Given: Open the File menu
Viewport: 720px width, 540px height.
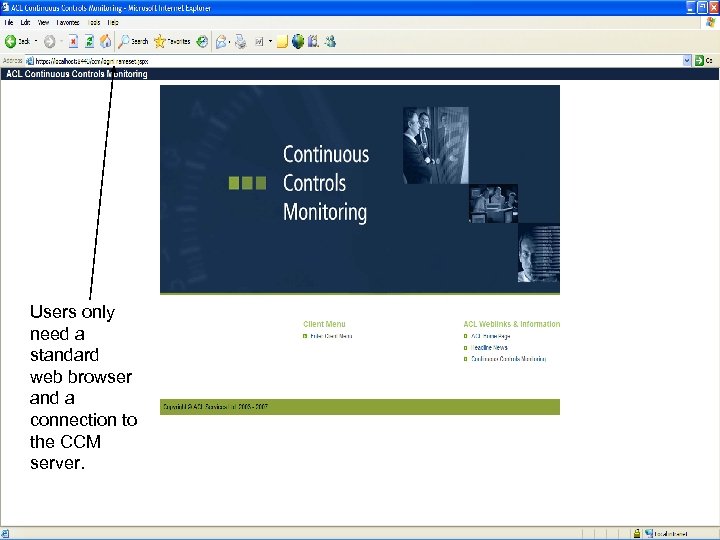Looking at the screenshot, I should 9,22.
